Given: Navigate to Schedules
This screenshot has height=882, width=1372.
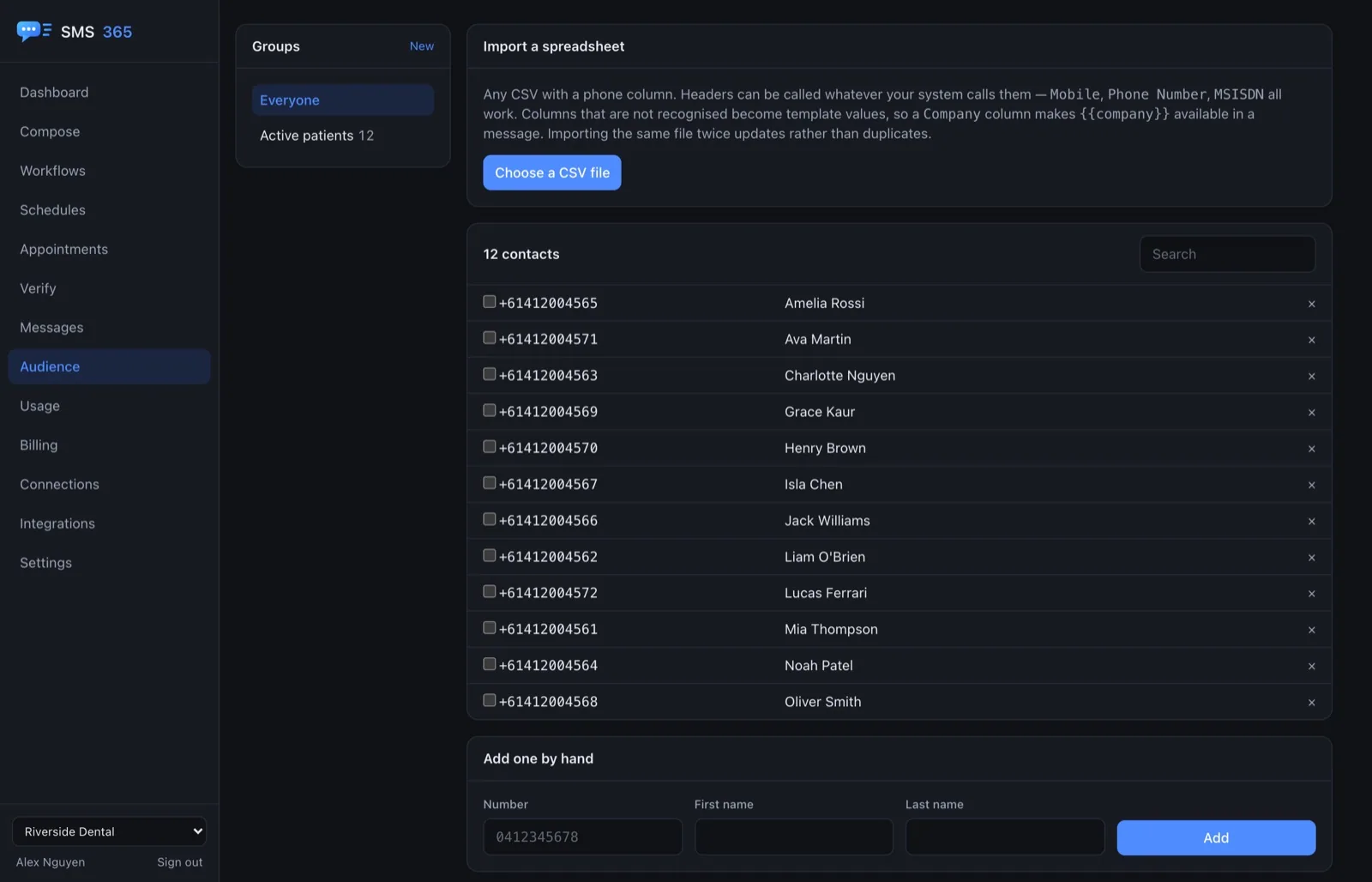Looking at the screenshot, I should (109, 209).
